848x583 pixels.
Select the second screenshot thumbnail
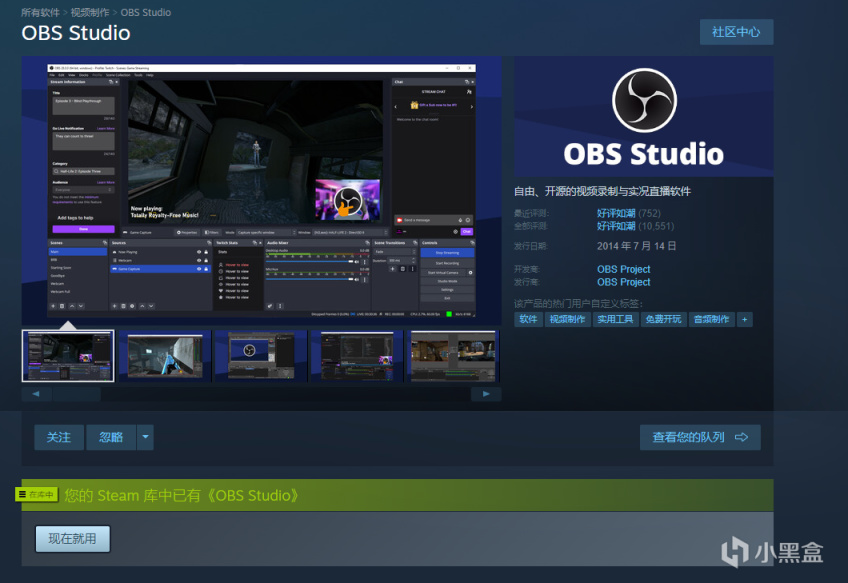164,356
